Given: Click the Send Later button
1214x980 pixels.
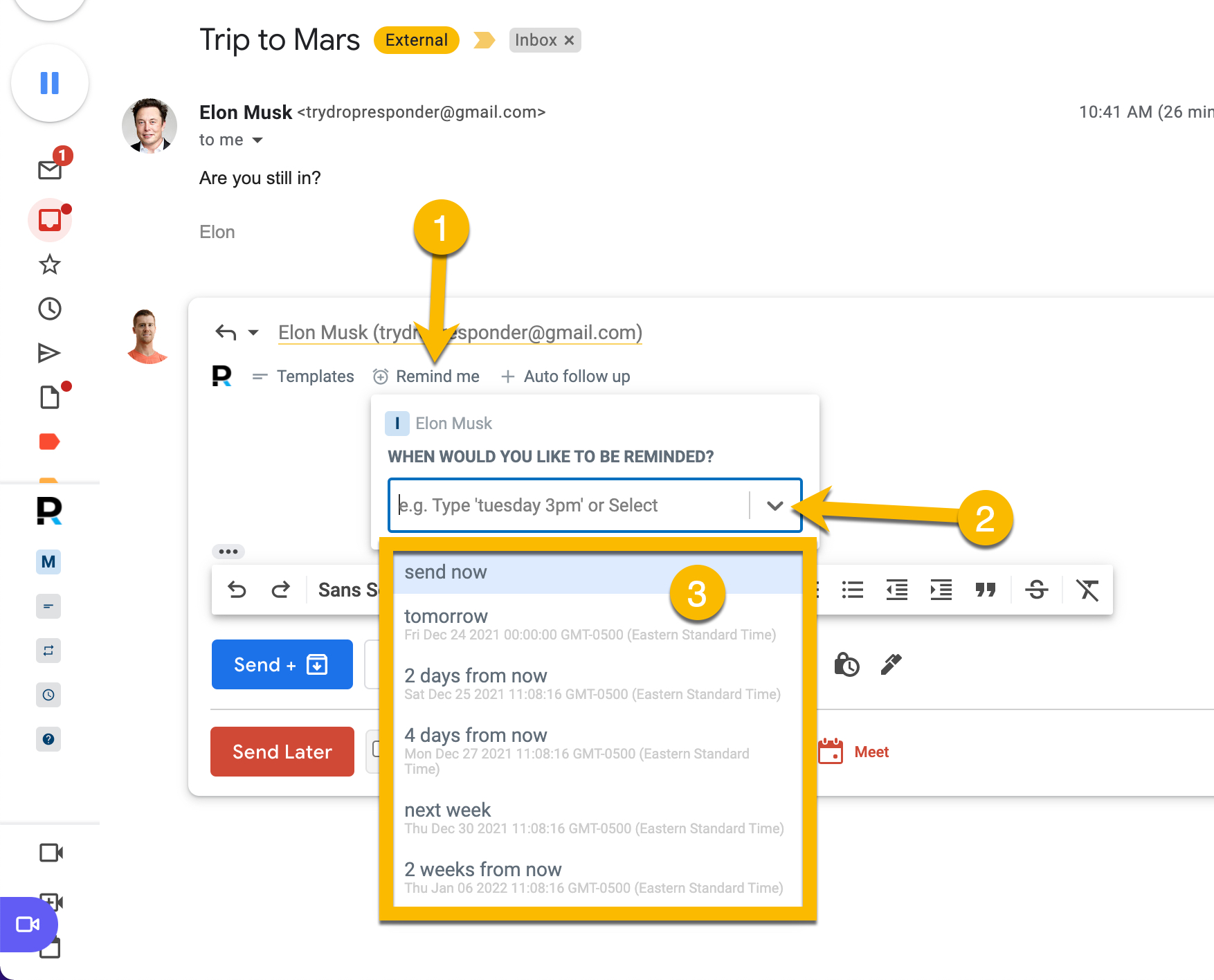Looking at the screenshot, I should tap(282, 752).
